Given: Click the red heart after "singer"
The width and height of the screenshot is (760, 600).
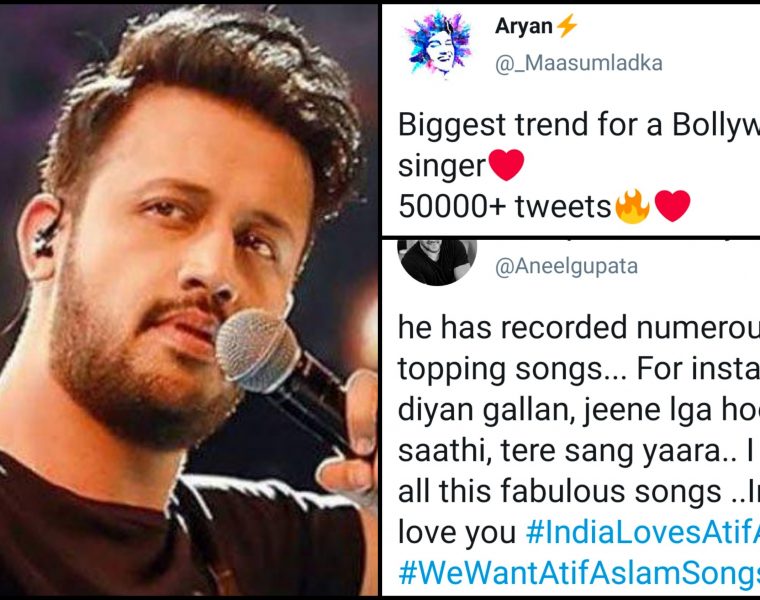Looking at the screenshot, I should click(x=507, y=165).
